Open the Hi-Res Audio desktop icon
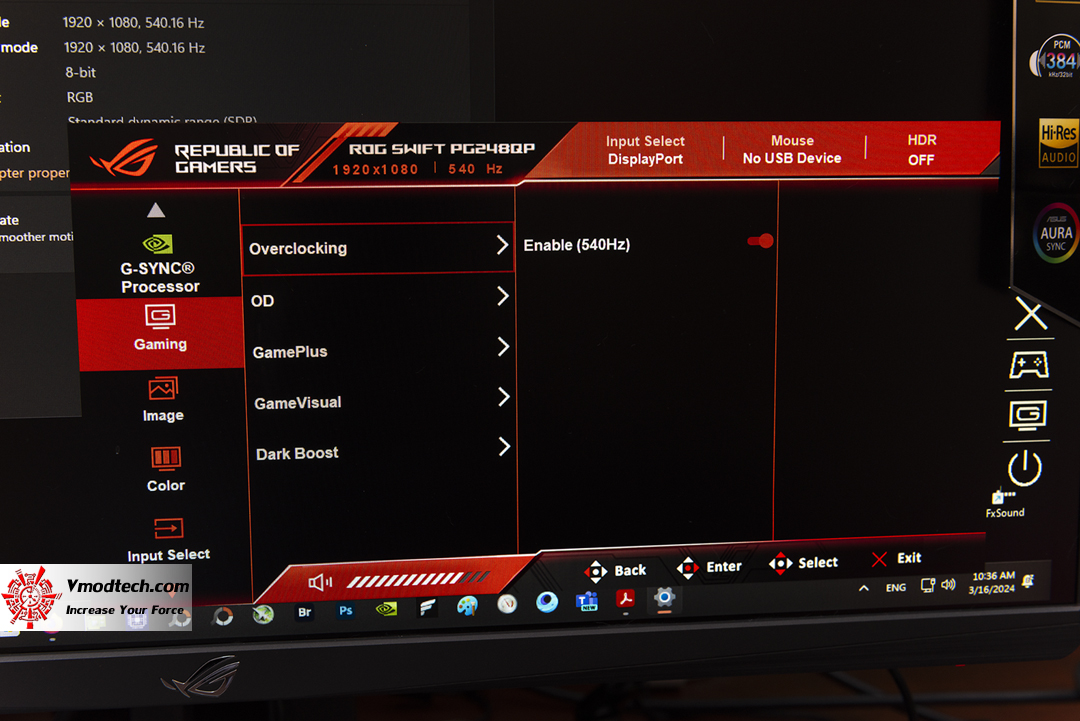 (1059, 143)
